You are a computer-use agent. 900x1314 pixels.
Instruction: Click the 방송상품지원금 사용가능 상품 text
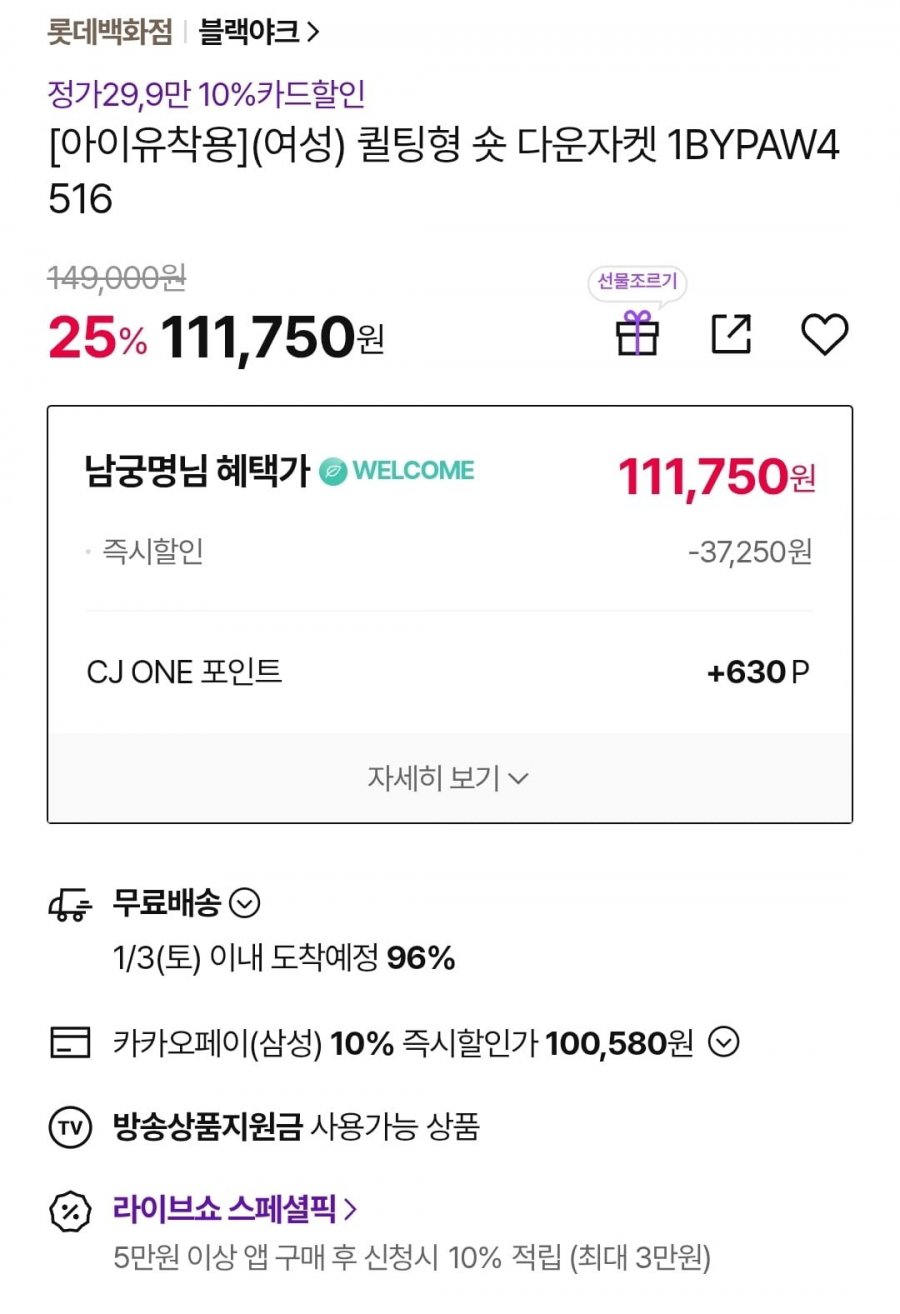297,1127
